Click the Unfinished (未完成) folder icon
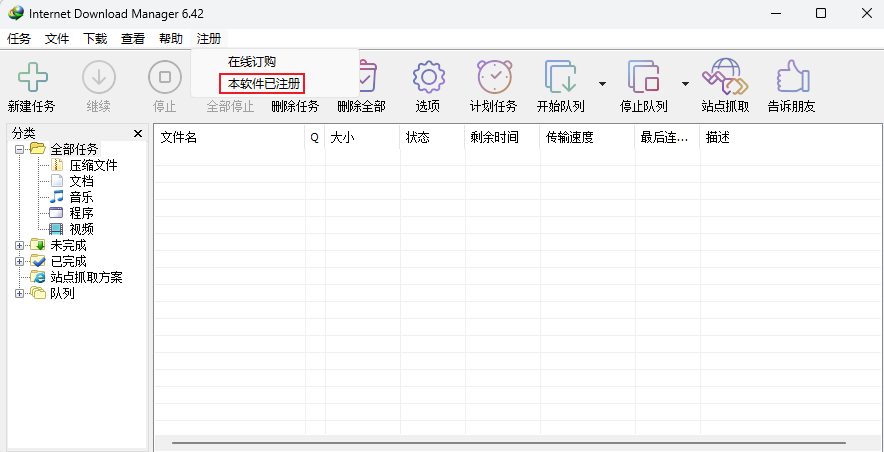 coord(38,245)
